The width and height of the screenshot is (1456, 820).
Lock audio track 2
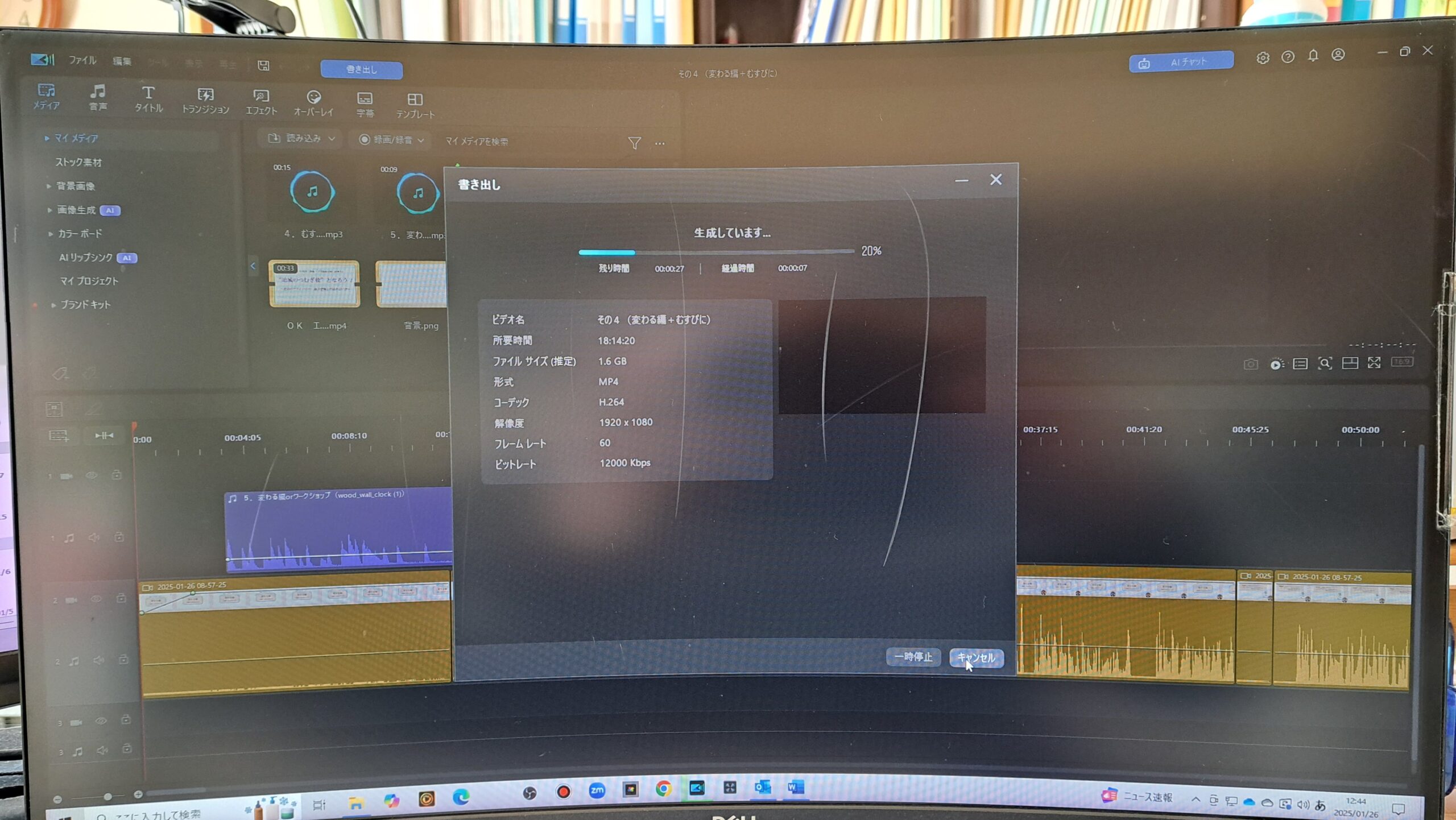123,659
